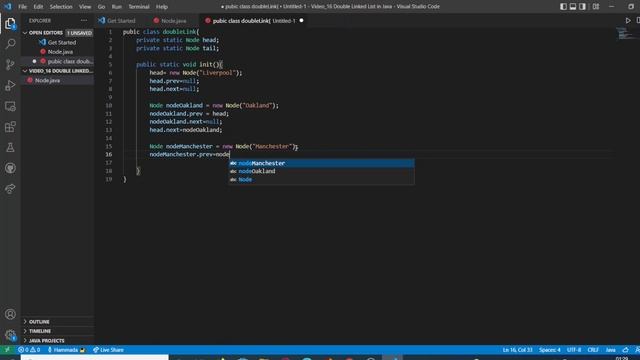The height and width of the screenshot is (360, 640).
Task: Click UTF-8 encoding in status bar
Action: 573,350
